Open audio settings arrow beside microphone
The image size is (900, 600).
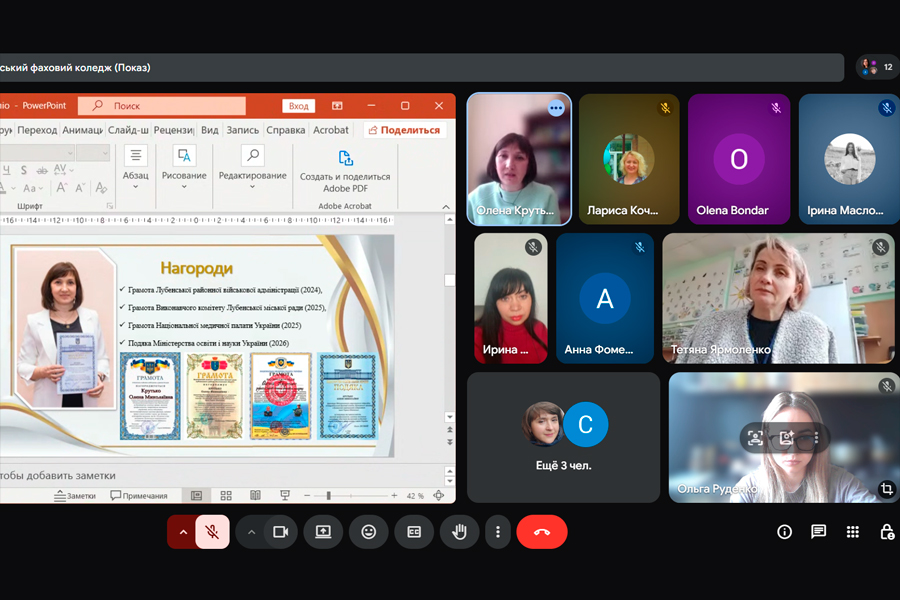coord(183,532)
